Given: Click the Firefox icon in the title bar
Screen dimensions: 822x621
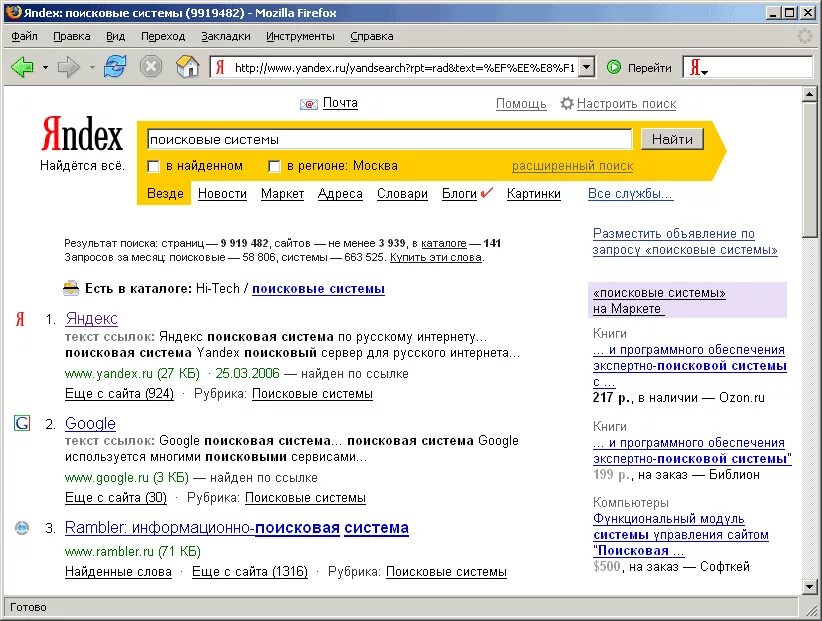Looking at the screenshot, I should 14,12.
